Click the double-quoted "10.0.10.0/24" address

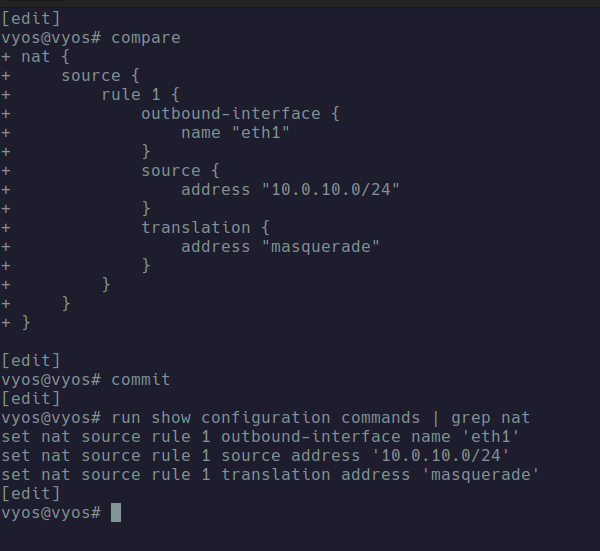pos(331,190)
